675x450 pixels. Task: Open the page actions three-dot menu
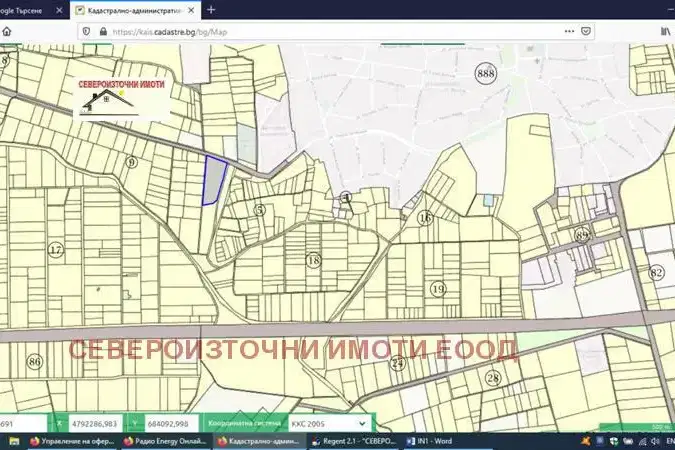pyautogui.click(x=569, y=31)
